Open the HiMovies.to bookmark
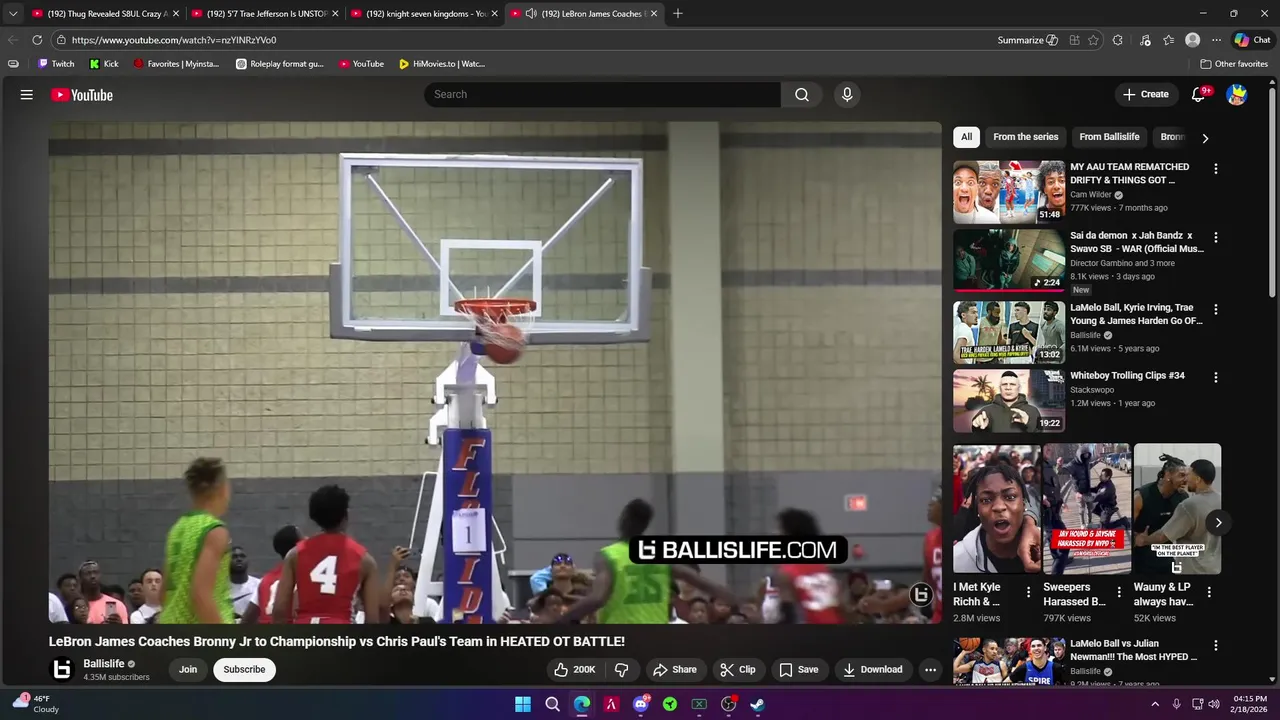The image size is (1280, 720). pyautogui.click(x=441, y=64)
